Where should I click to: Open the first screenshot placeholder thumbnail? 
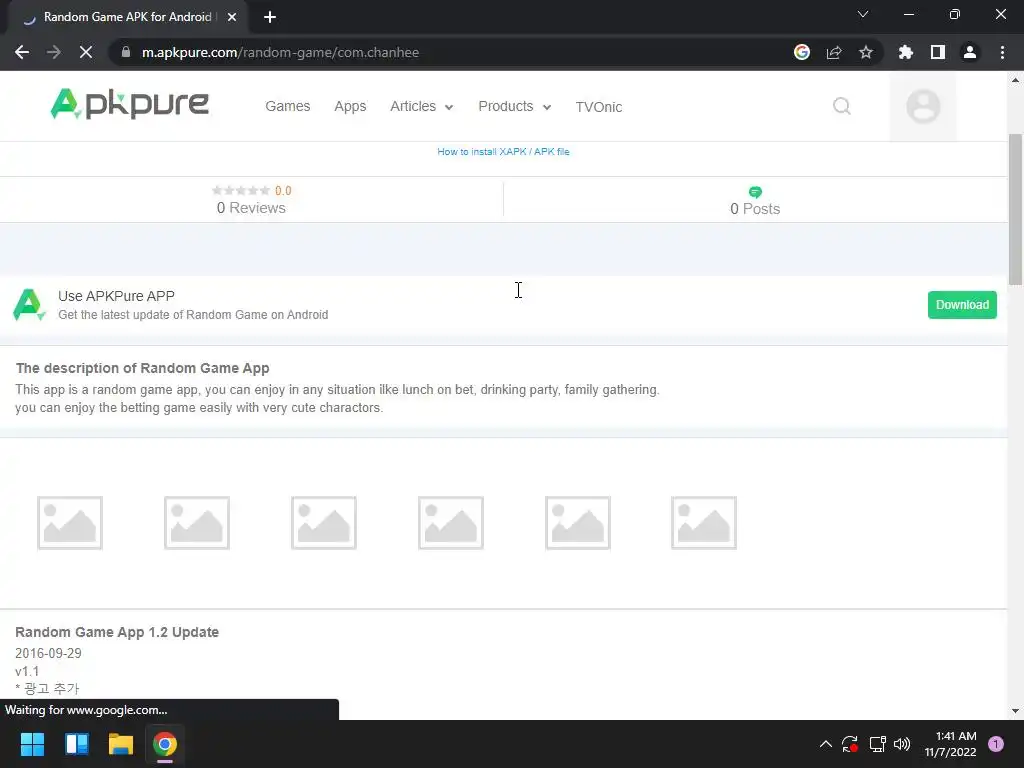[x=70, y=522]
